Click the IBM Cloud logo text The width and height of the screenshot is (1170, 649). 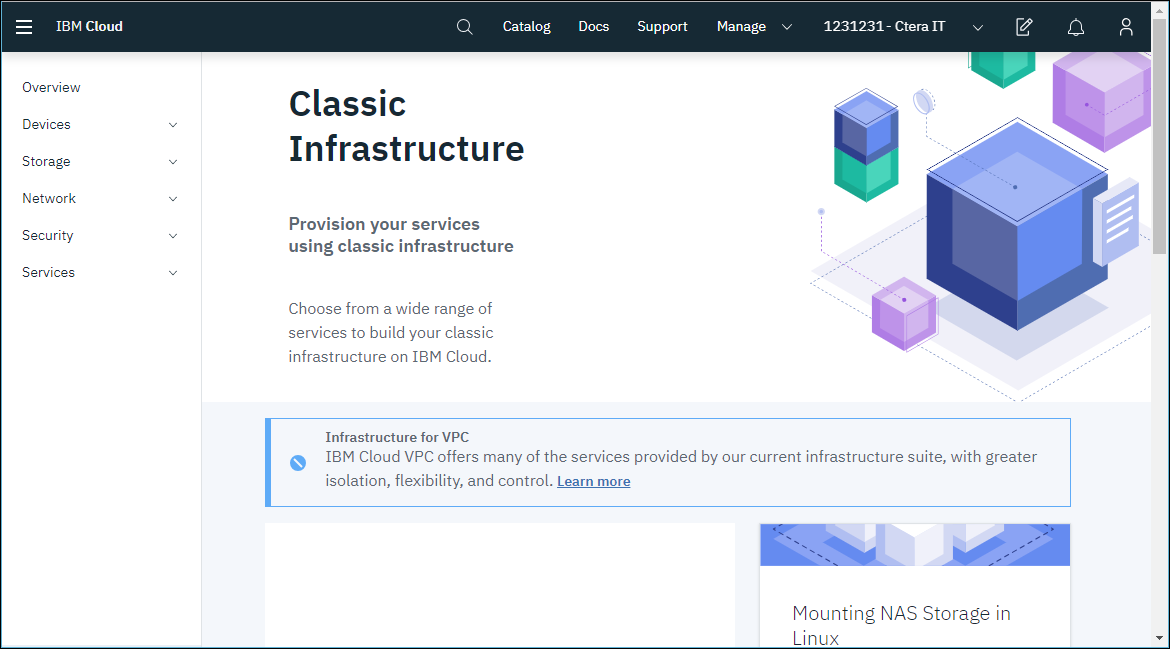[x=90, y=26]
